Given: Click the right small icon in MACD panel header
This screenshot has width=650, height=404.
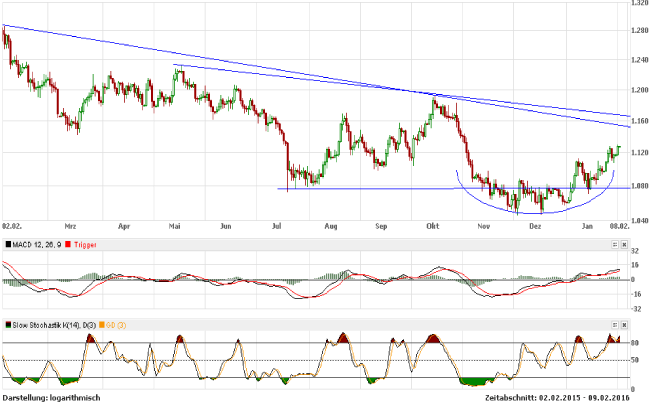Looking at the screenshot, I should click(625, 242).
